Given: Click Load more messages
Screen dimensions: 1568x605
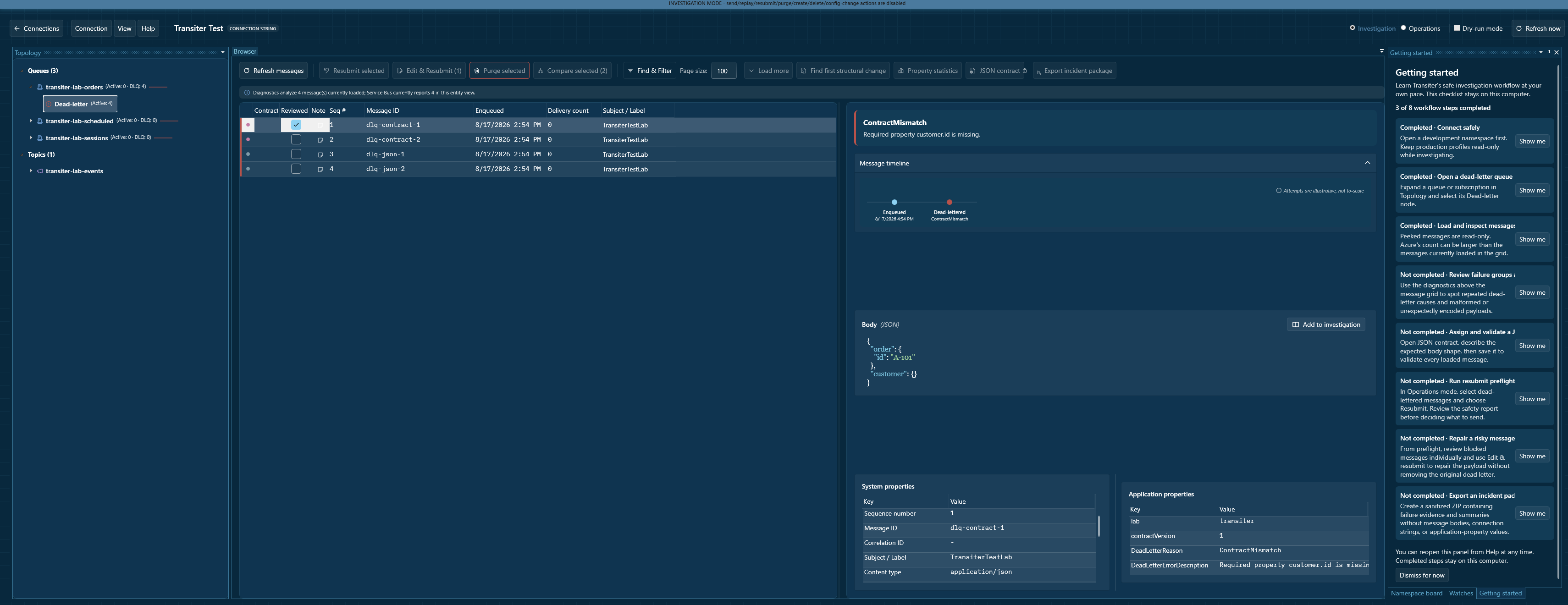Looking at the screenshot, I should point(768,71).
